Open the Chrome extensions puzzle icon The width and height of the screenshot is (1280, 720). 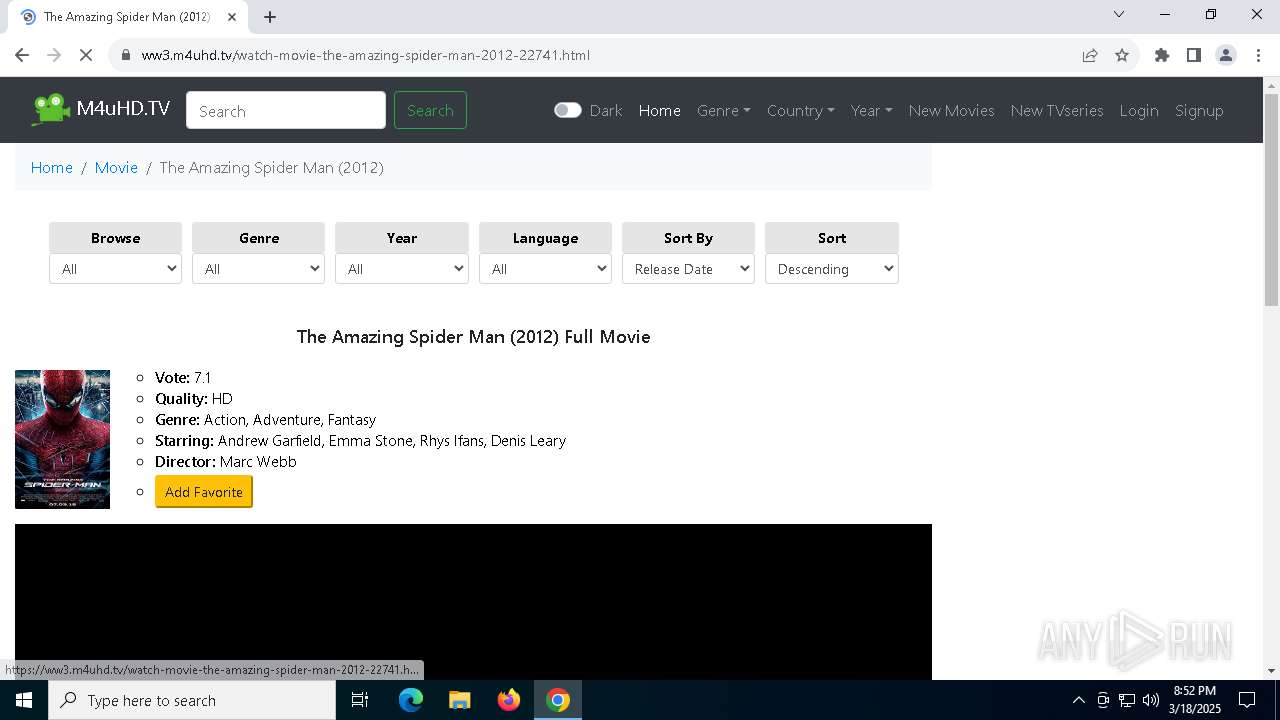(x=1162, y=55)
